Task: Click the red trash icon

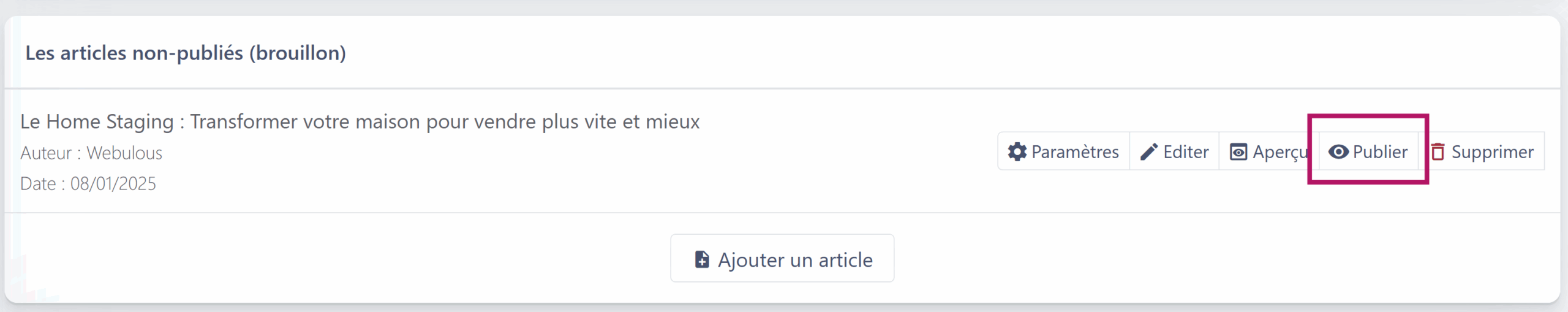Action: pyautogui.click(x=1438, y=152)
